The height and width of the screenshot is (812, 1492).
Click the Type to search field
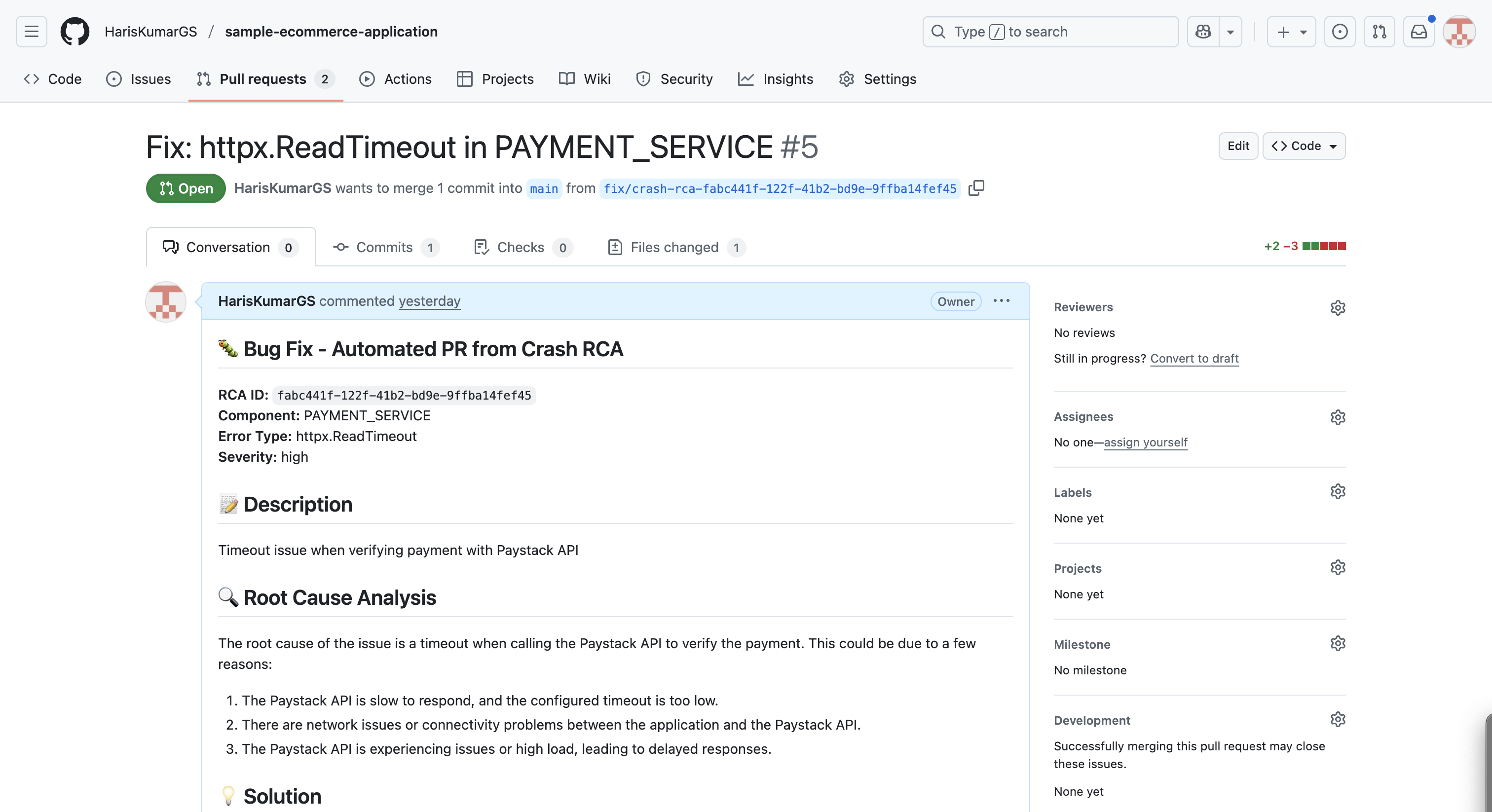1049,31
